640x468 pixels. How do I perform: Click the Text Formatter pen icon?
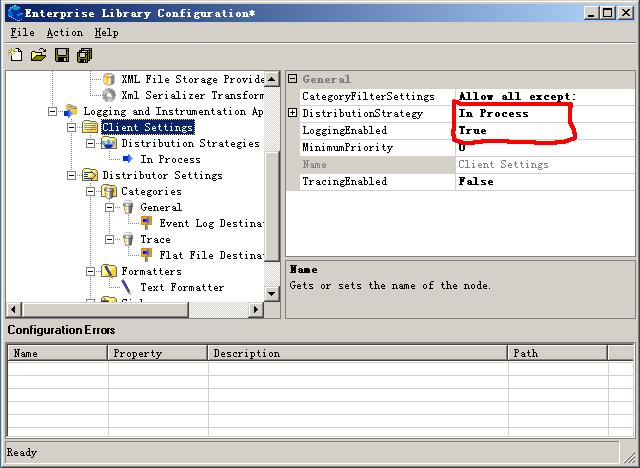click(x=128, y=287)
